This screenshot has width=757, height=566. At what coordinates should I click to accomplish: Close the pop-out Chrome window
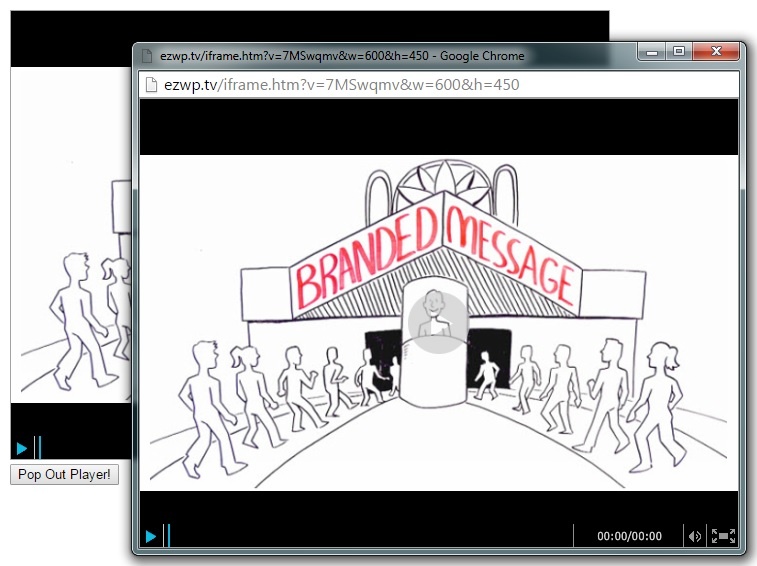tap(716, 52)
